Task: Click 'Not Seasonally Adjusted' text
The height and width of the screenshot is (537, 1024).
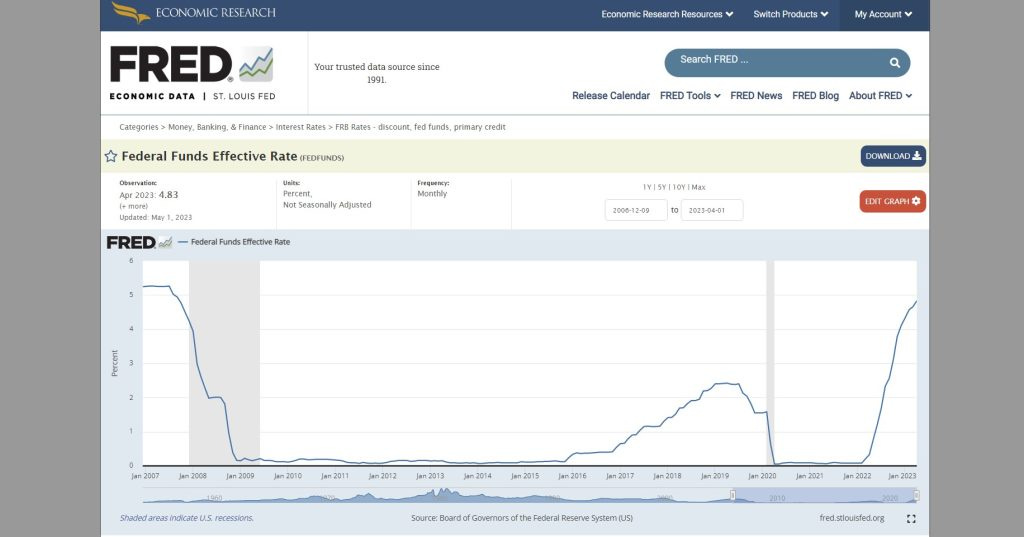Action: (327, 205)
